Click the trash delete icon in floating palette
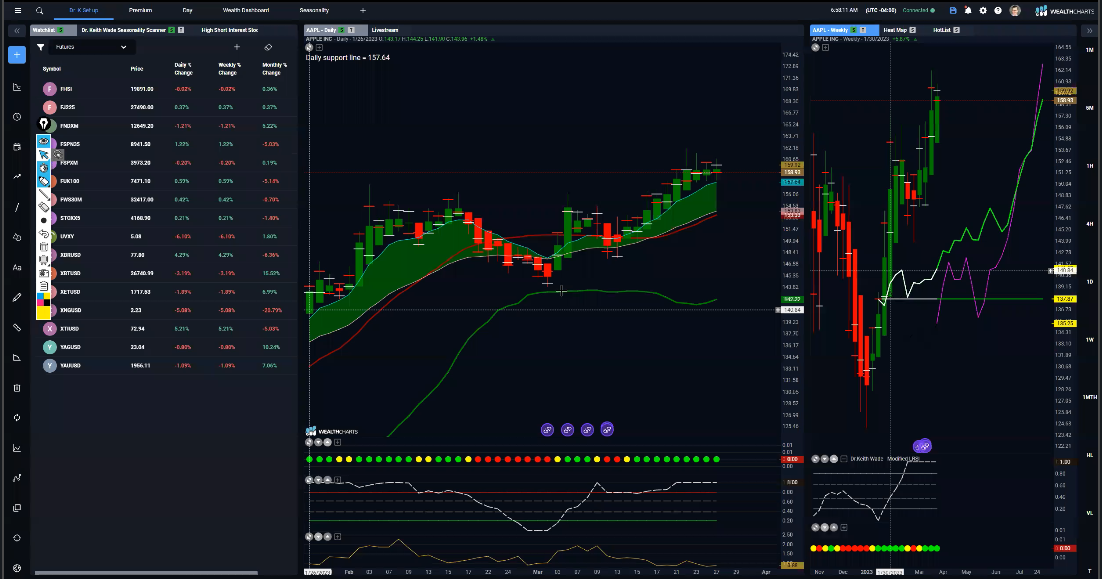1102x579 pixels. (44, 247)
